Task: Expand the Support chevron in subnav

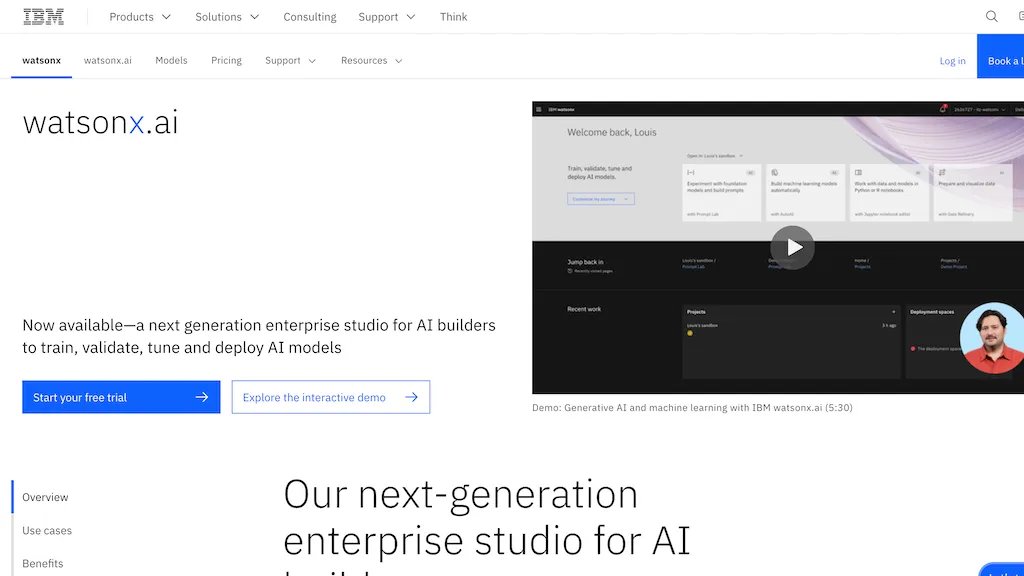Action: pos(290,60)
